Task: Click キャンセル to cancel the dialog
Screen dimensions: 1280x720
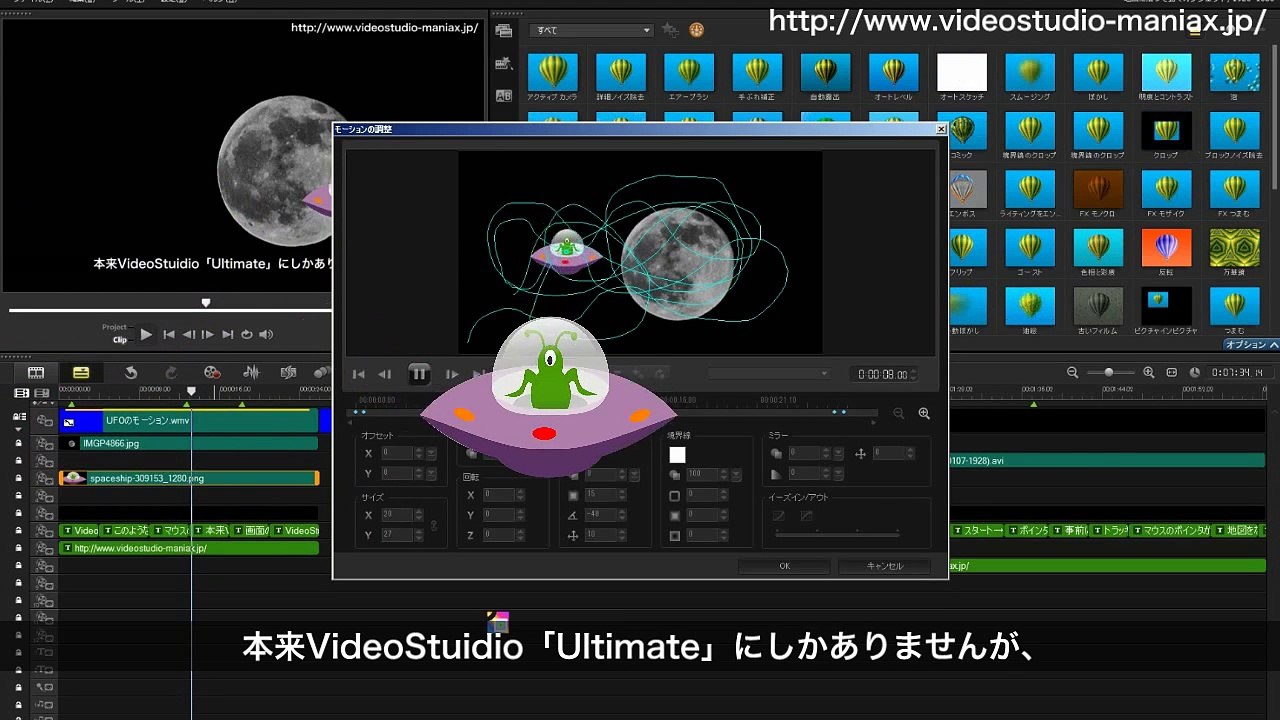Action: click(x=885, y=566)
